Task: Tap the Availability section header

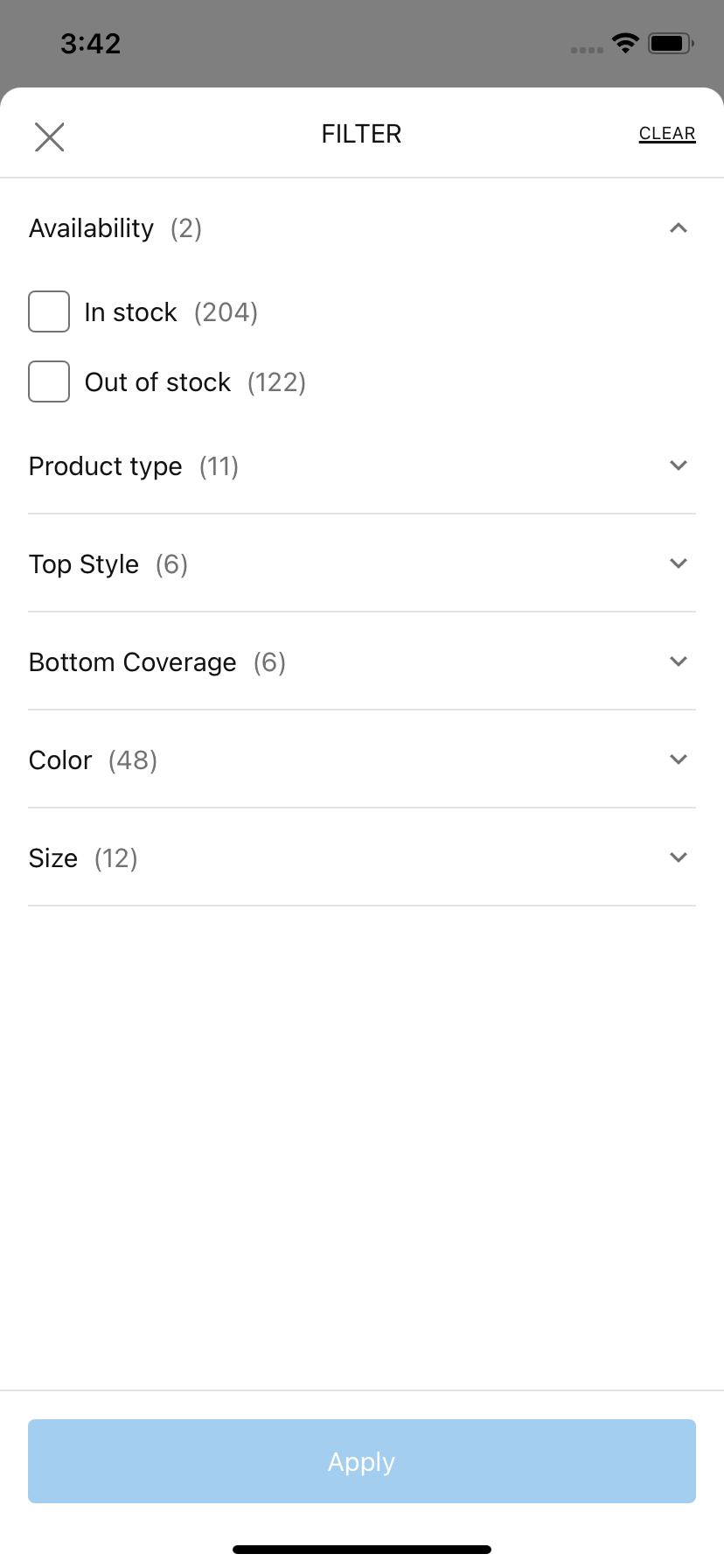Action: (x=362, y=228)
